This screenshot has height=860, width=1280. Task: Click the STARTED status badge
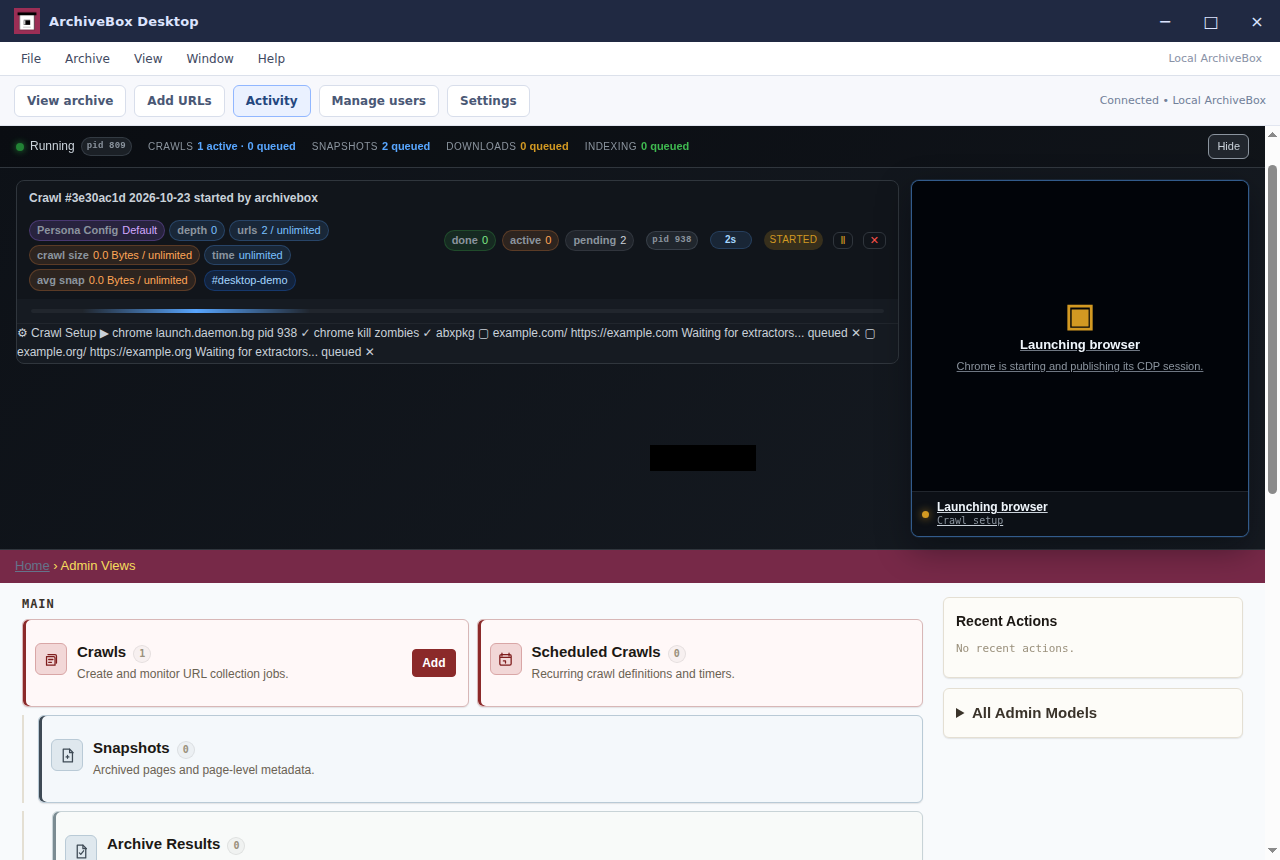[793, 240]
